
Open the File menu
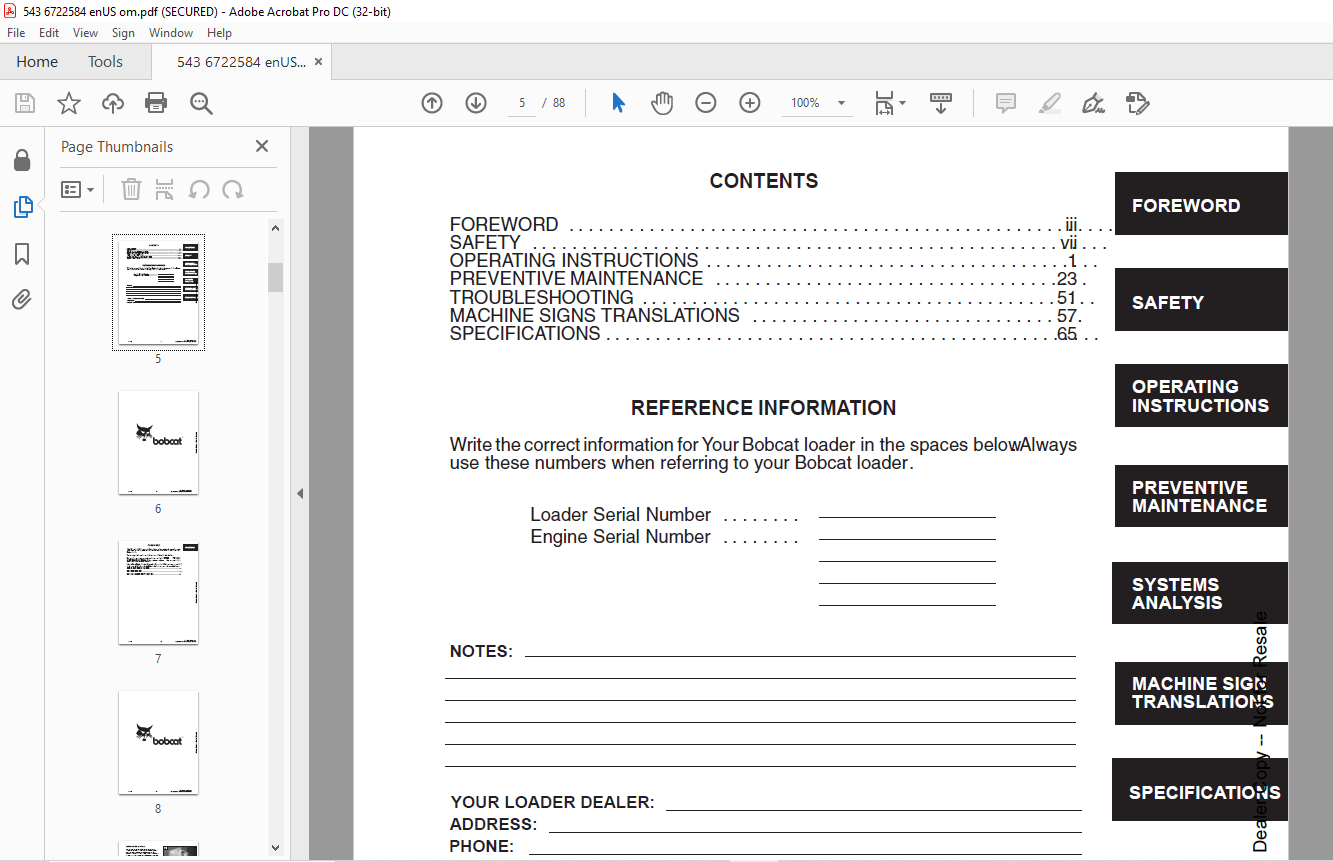click(16, 33)
